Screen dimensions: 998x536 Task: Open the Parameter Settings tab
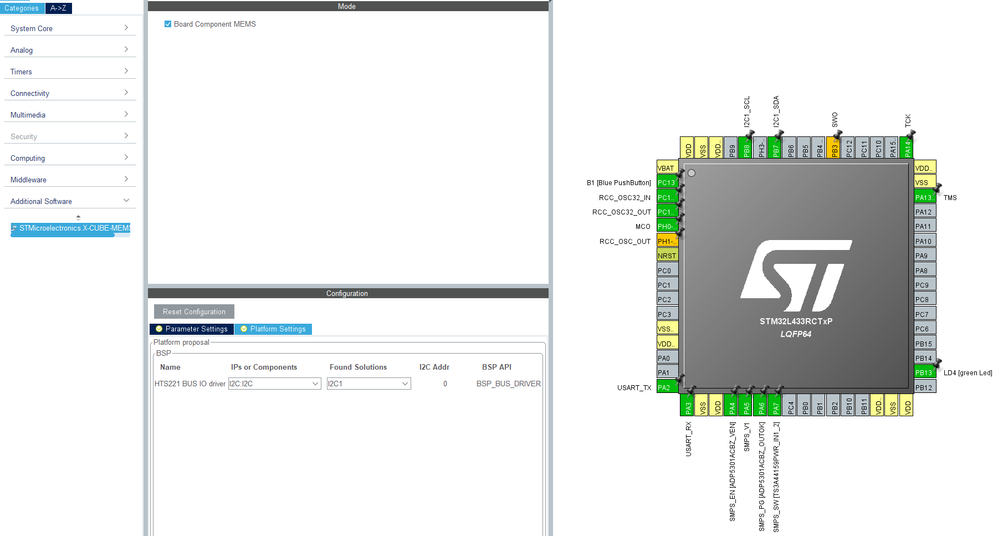[192, 329]
